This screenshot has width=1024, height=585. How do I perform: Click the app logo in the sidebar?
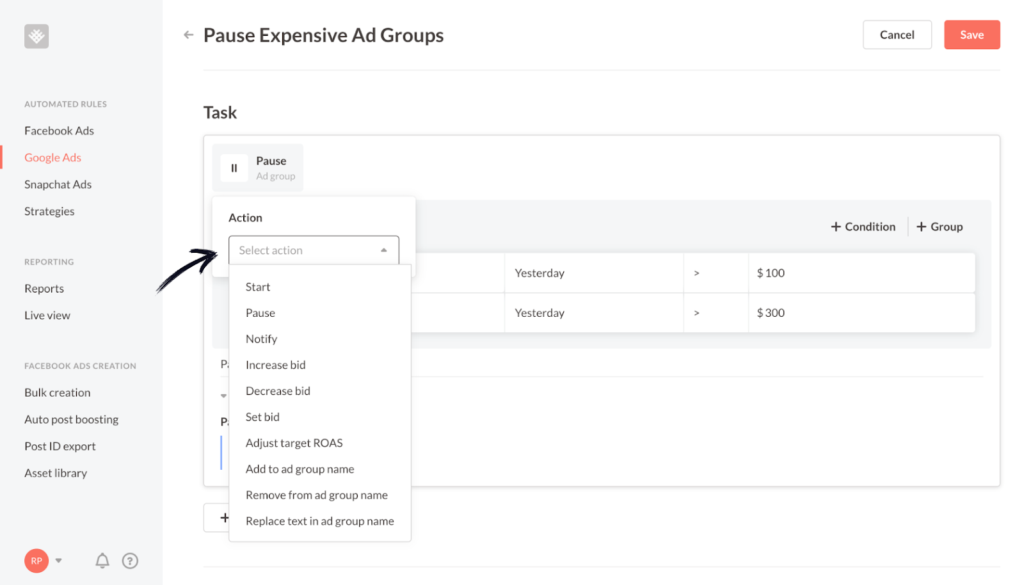pyautogui.click(x=37, y=36)
